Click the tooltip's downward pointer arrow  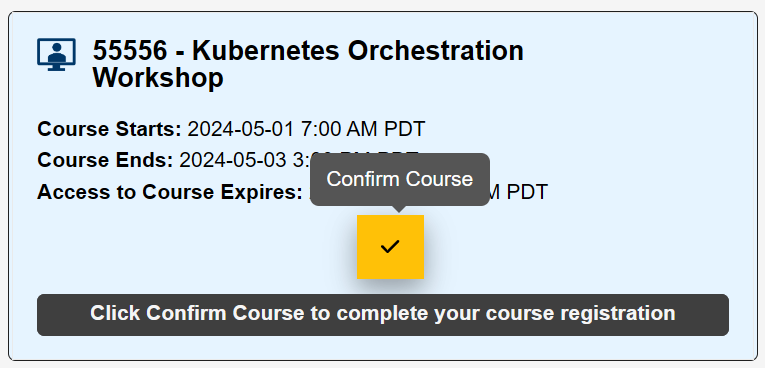tap(400, 209)
